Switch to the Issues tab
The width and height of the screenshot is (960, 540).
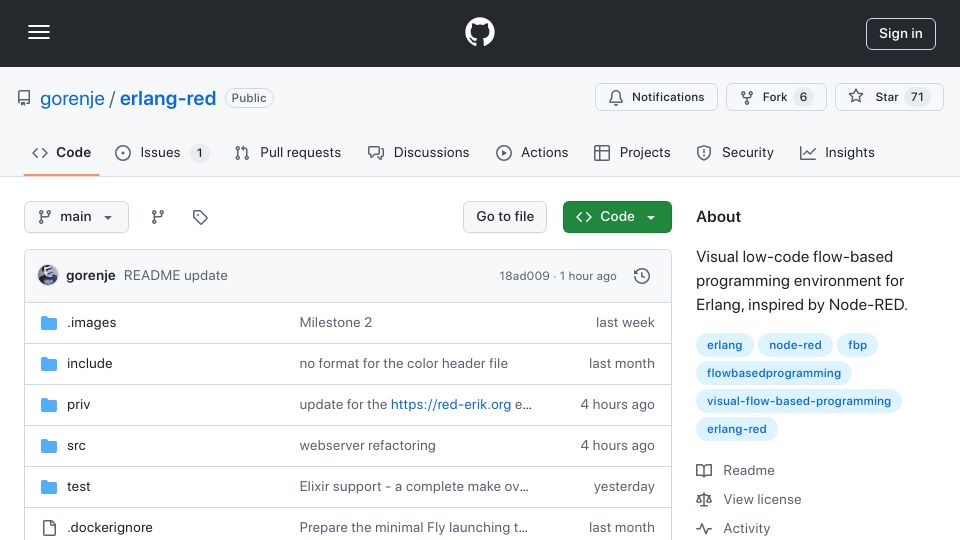point(162,152)
